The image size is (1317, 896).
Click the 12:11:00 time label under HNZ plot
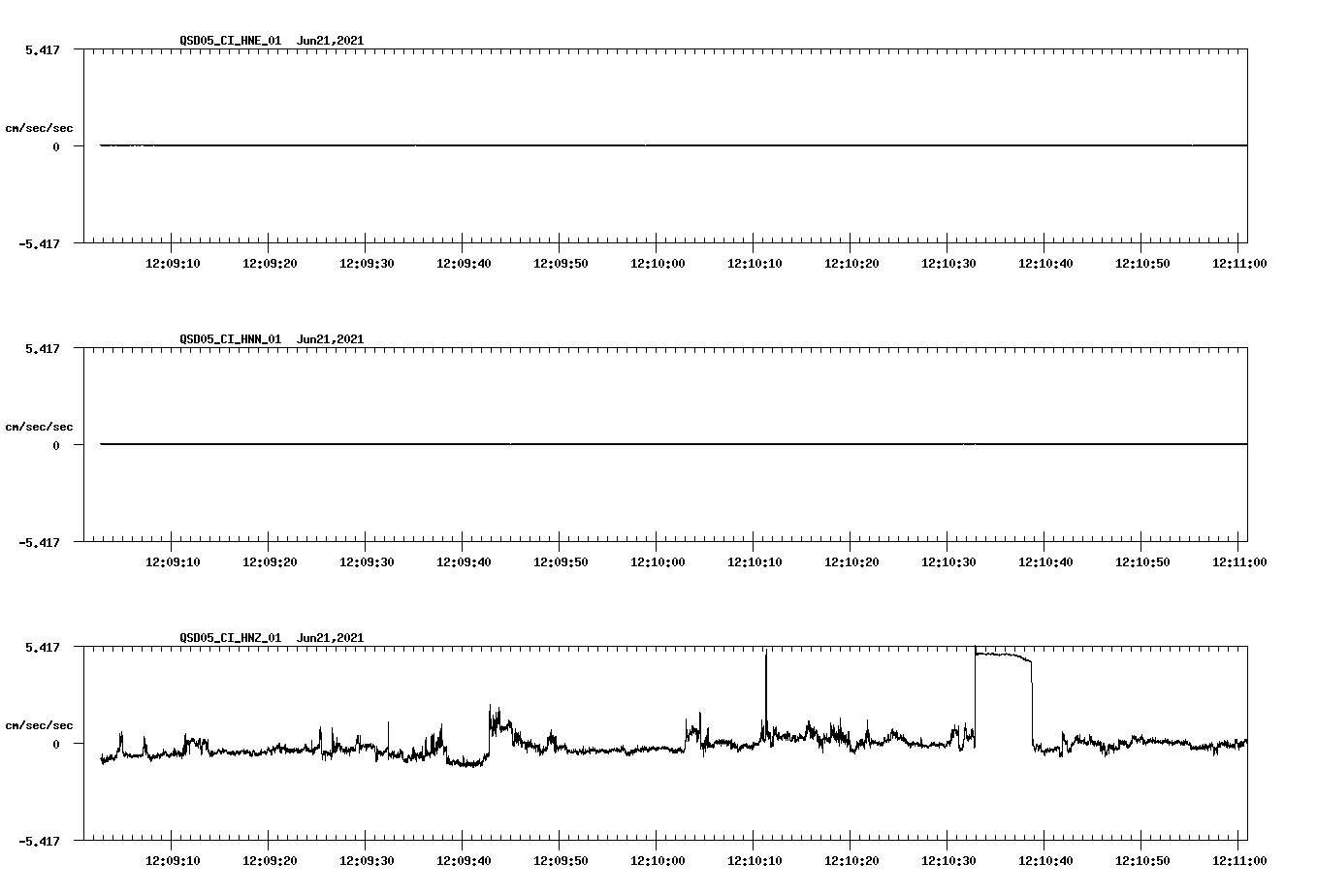coord(1239,860)
